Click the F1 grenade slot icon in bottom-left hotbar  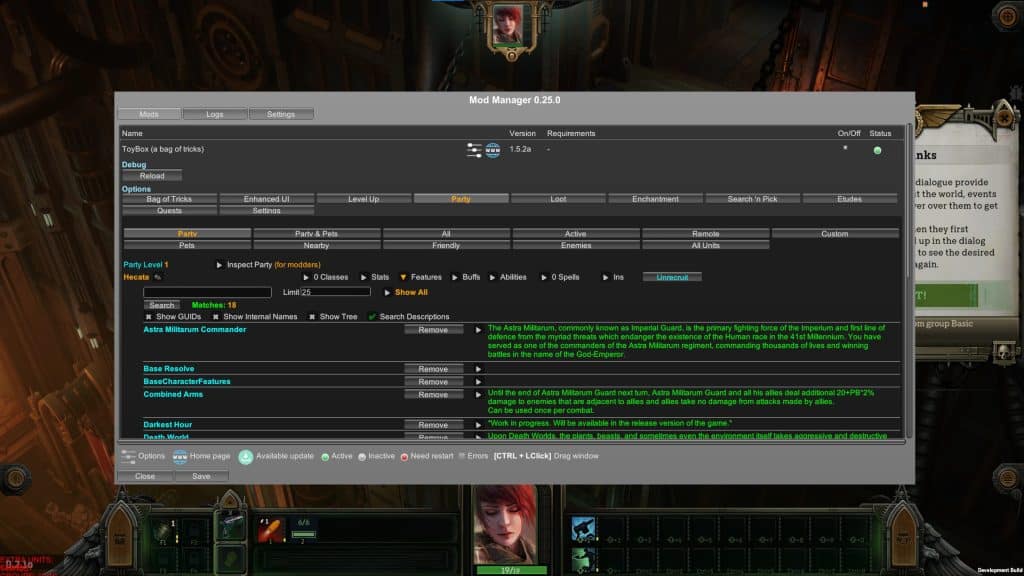[163, 532]
